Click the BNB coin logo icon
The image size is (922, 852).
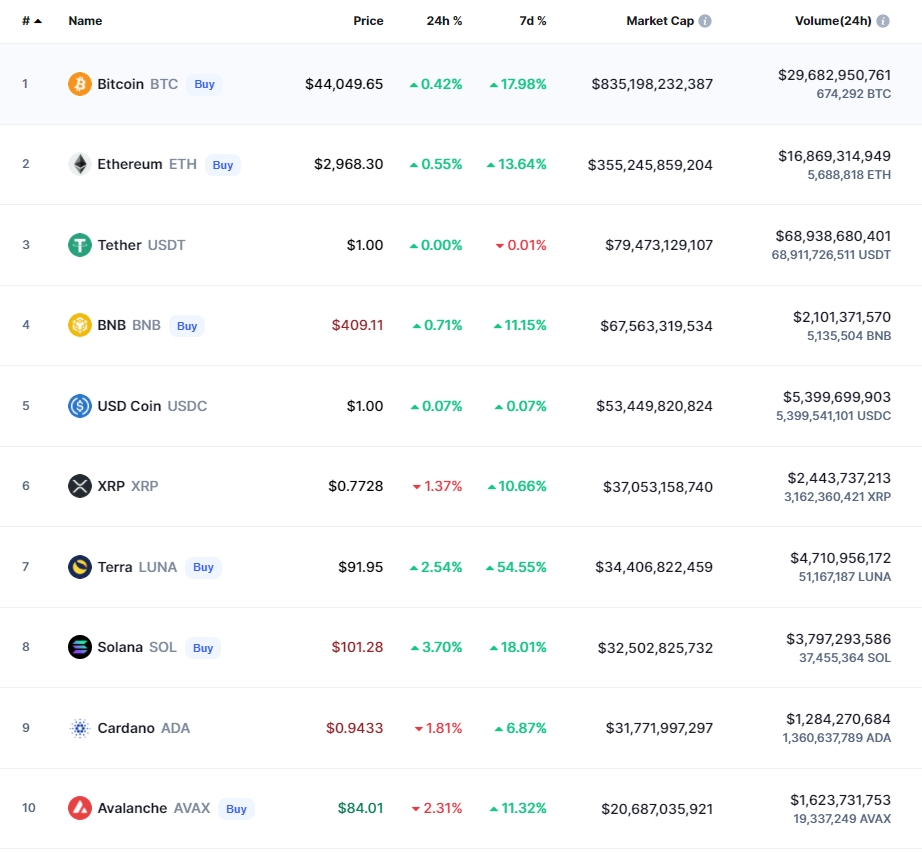click(x=80, y=325)
